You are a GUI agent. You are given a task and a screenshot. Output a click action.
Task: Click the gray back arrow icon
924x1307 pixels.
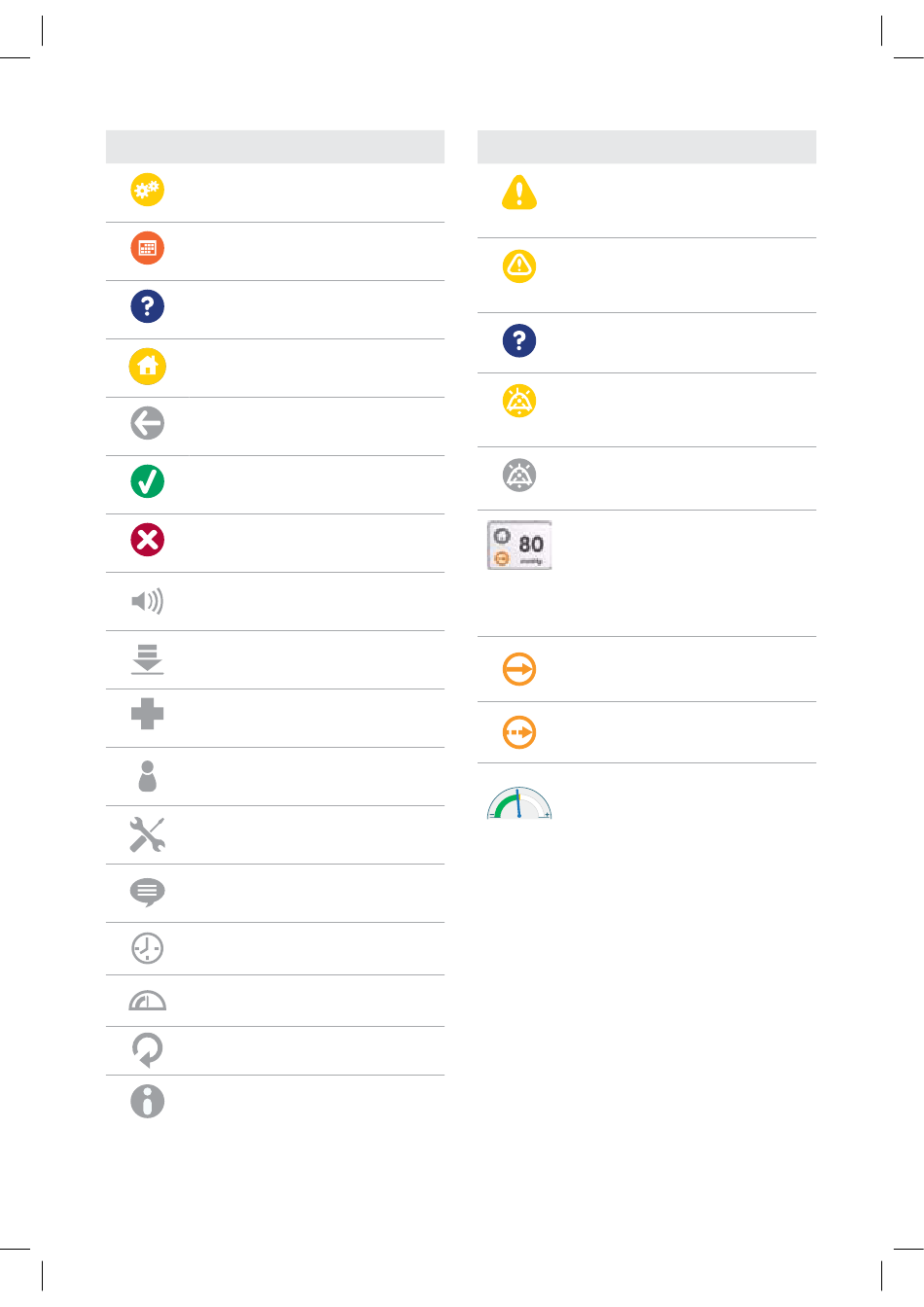point(148,423)
